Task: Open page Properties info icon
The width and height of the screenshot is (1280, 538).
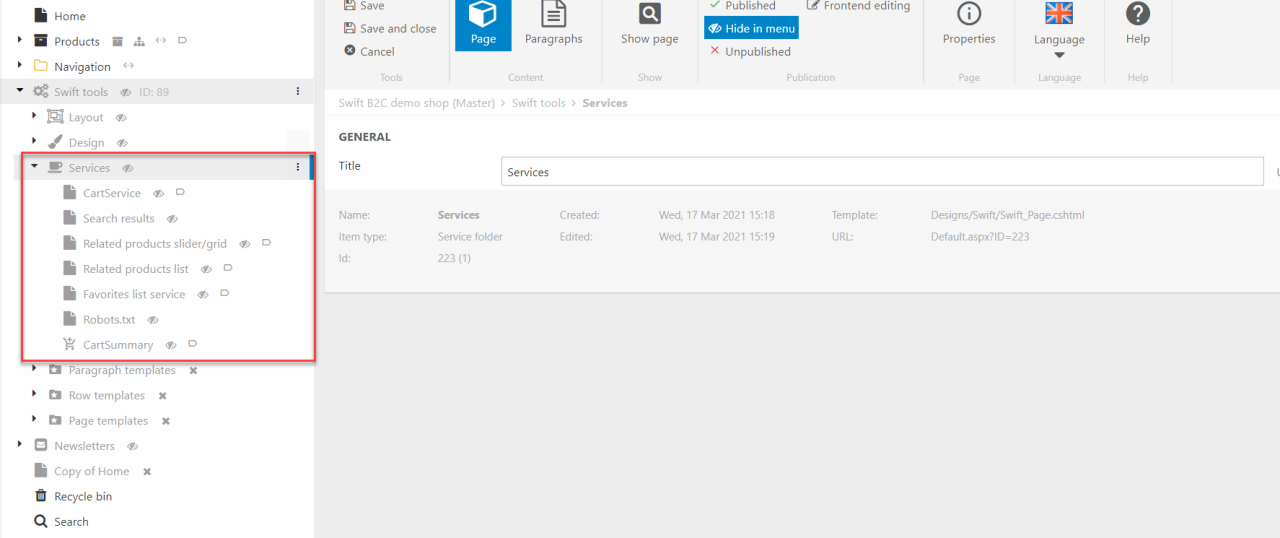Action: tap(968, 14)
